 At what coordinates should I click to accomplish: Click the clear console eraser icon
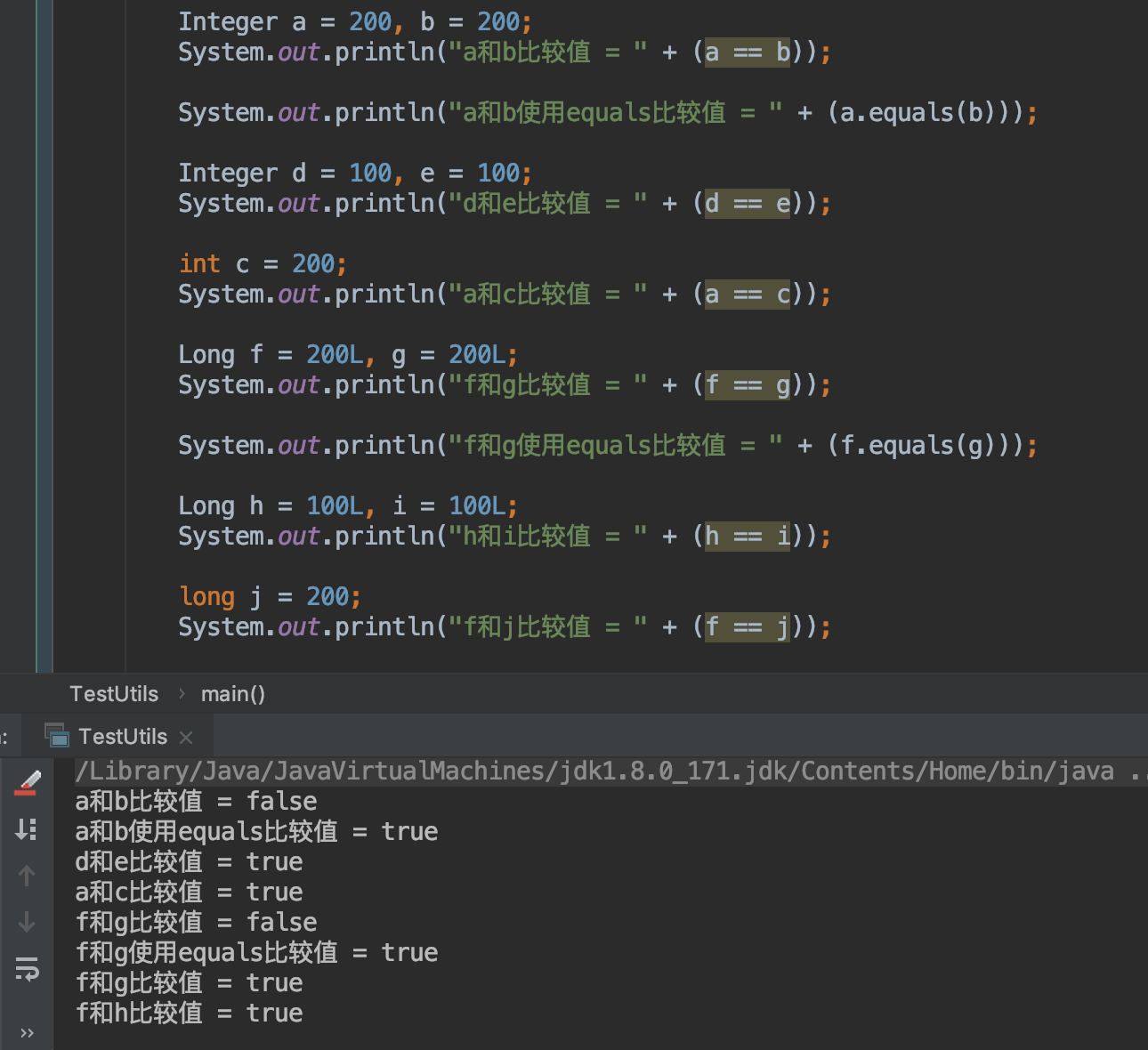pyautogui.click(x=28, y=783)
